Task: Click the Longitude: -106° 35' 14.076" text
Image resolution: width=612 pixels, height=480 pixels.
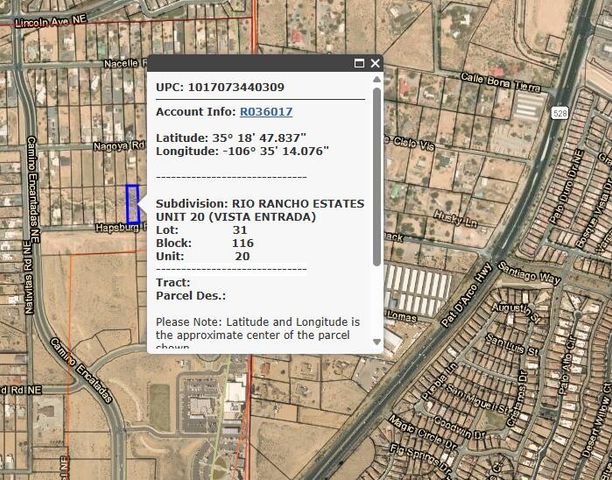Action: pyautogui.click(x=242, y=151)
